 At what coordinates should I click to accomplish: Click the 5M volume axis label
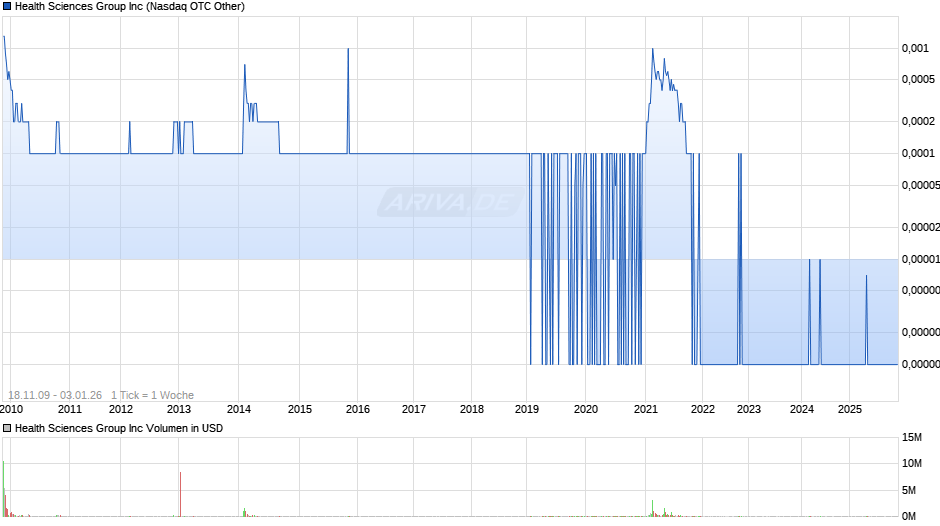[x=909, y=490]
